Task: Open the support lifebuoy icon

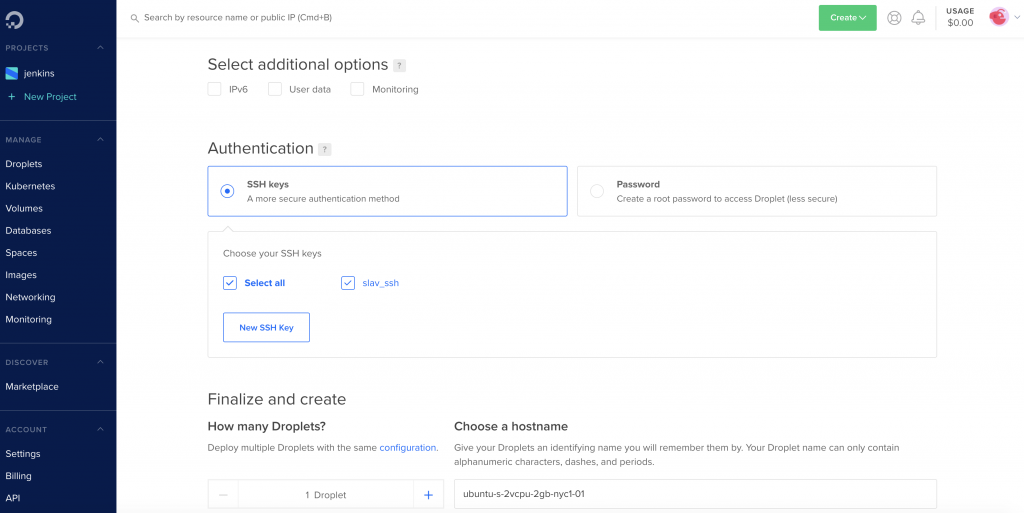Action: click(x=894, y=18)
